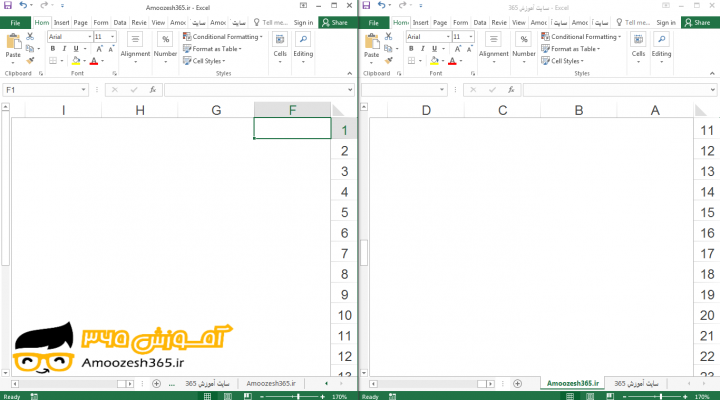Switch to Normal view in right window
Viewport: 720px width, 400px height.
tap(570, 396)
